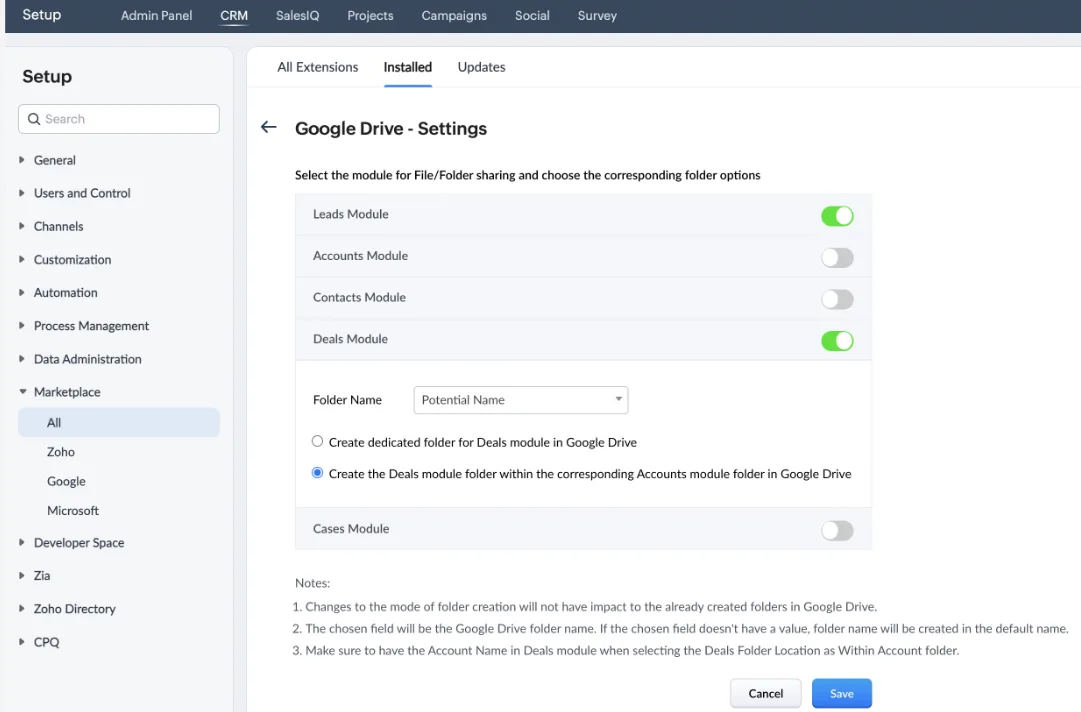Select dedicated folder option for Deals module
The image size is (1081, 712).
click(x=317, y=440)
